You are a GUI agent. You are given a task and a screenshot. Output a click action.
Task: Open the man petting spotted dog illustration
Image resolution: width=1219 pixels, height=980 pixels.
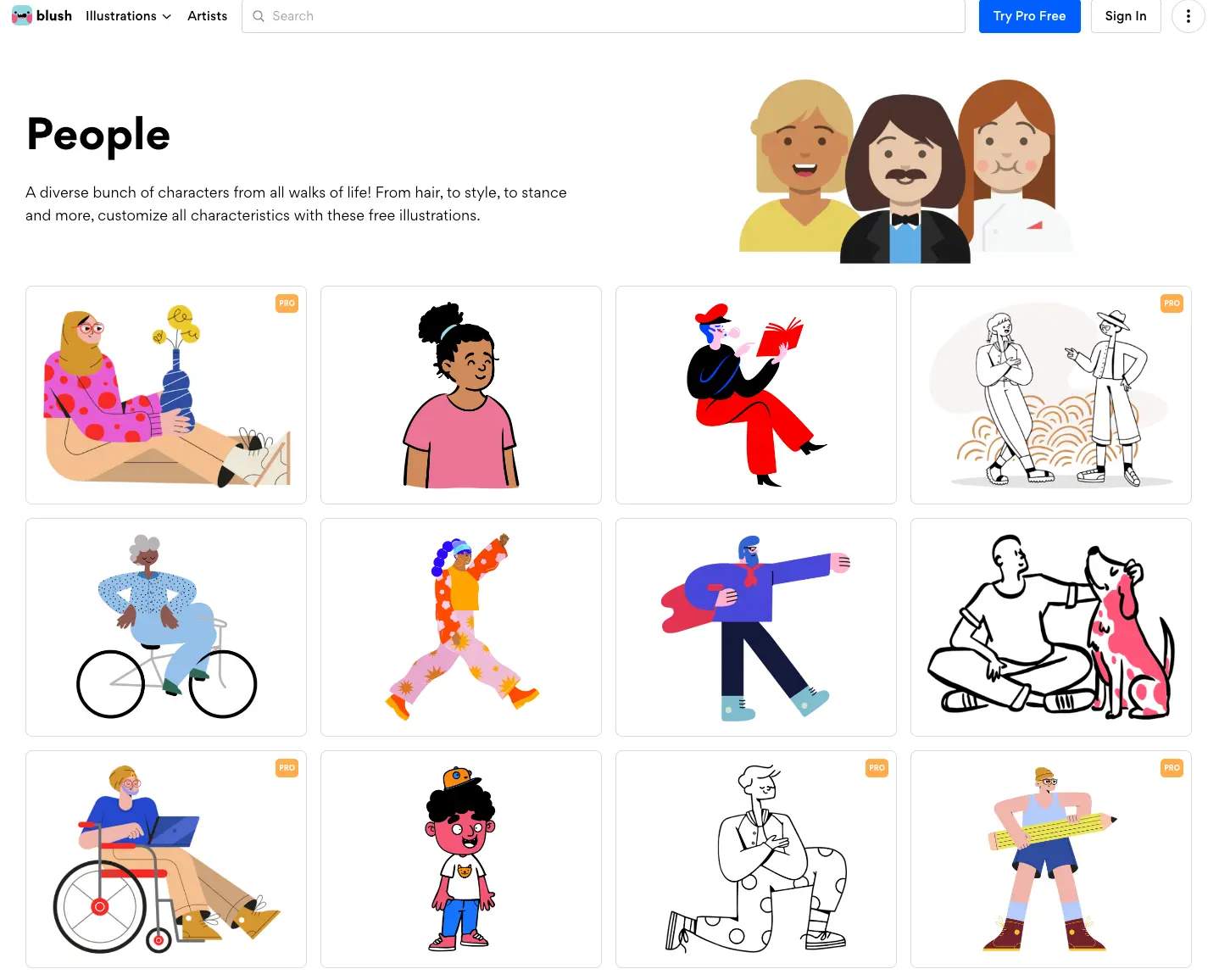coord(1051,627)
